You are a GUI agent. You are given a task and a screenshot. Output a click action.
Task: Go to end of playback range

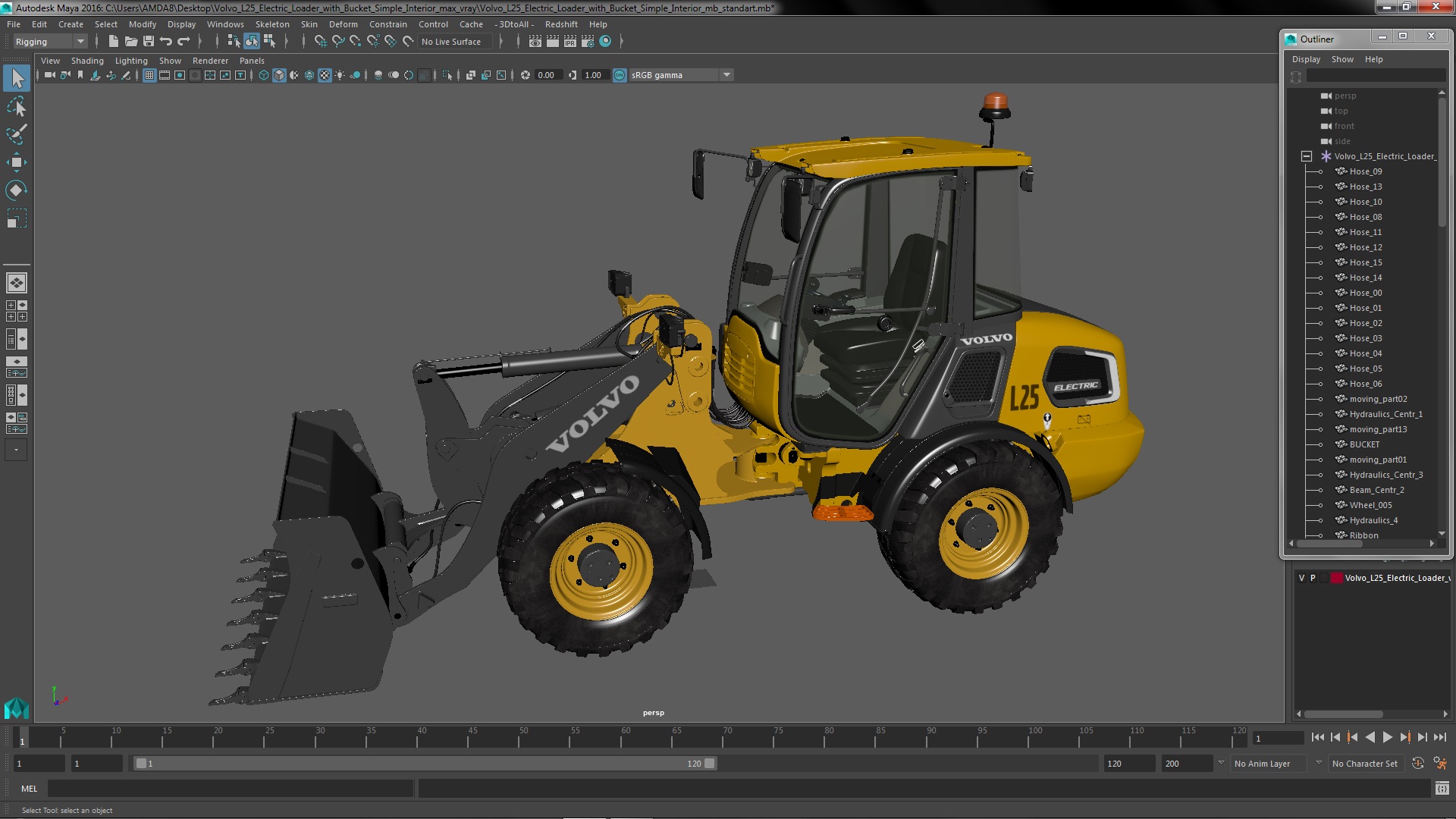pyautogui.click(x=1440, y=737)
